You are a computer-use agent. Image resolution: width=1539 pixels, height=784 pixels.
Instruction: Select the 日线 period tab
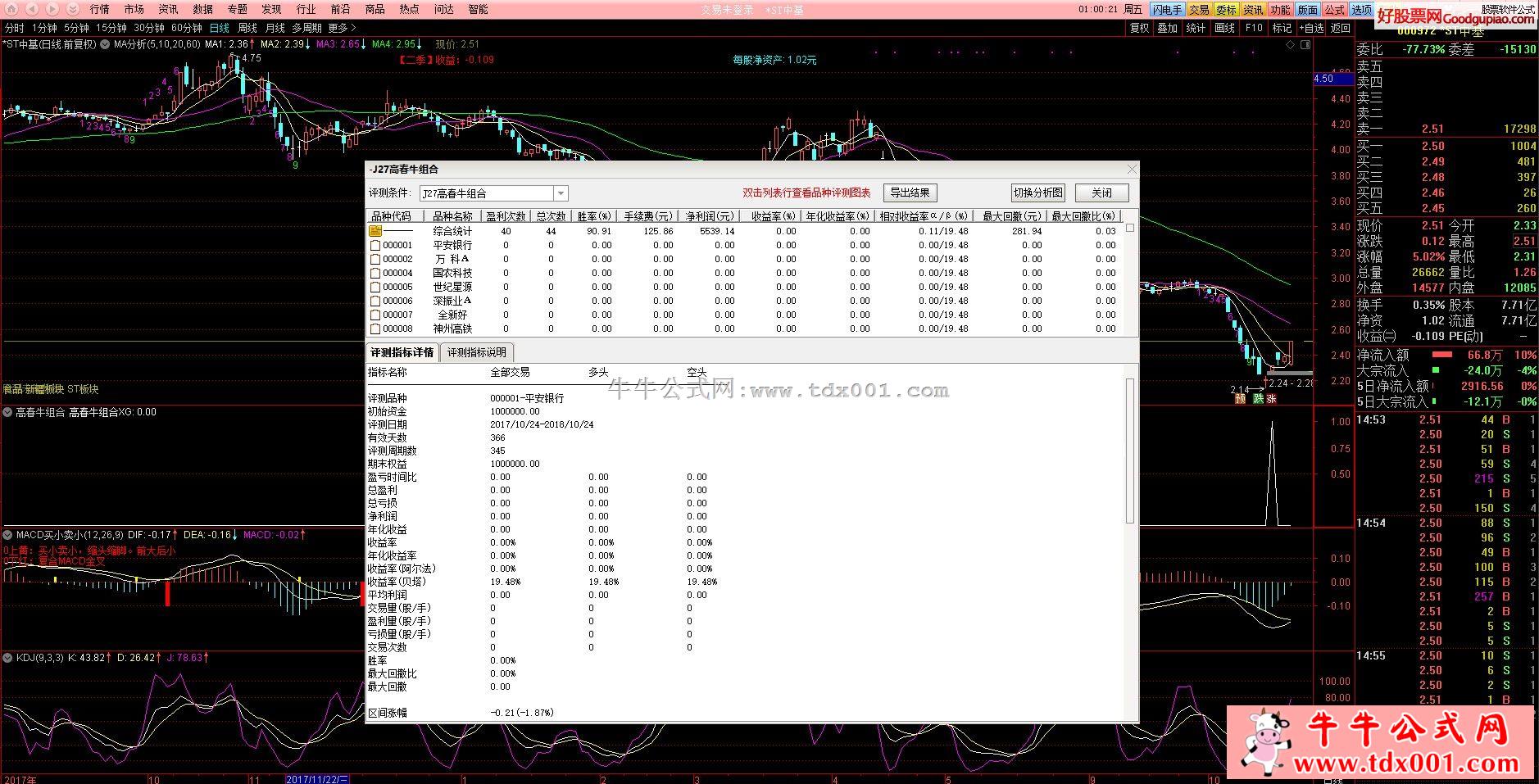click(x=220, y=28)
